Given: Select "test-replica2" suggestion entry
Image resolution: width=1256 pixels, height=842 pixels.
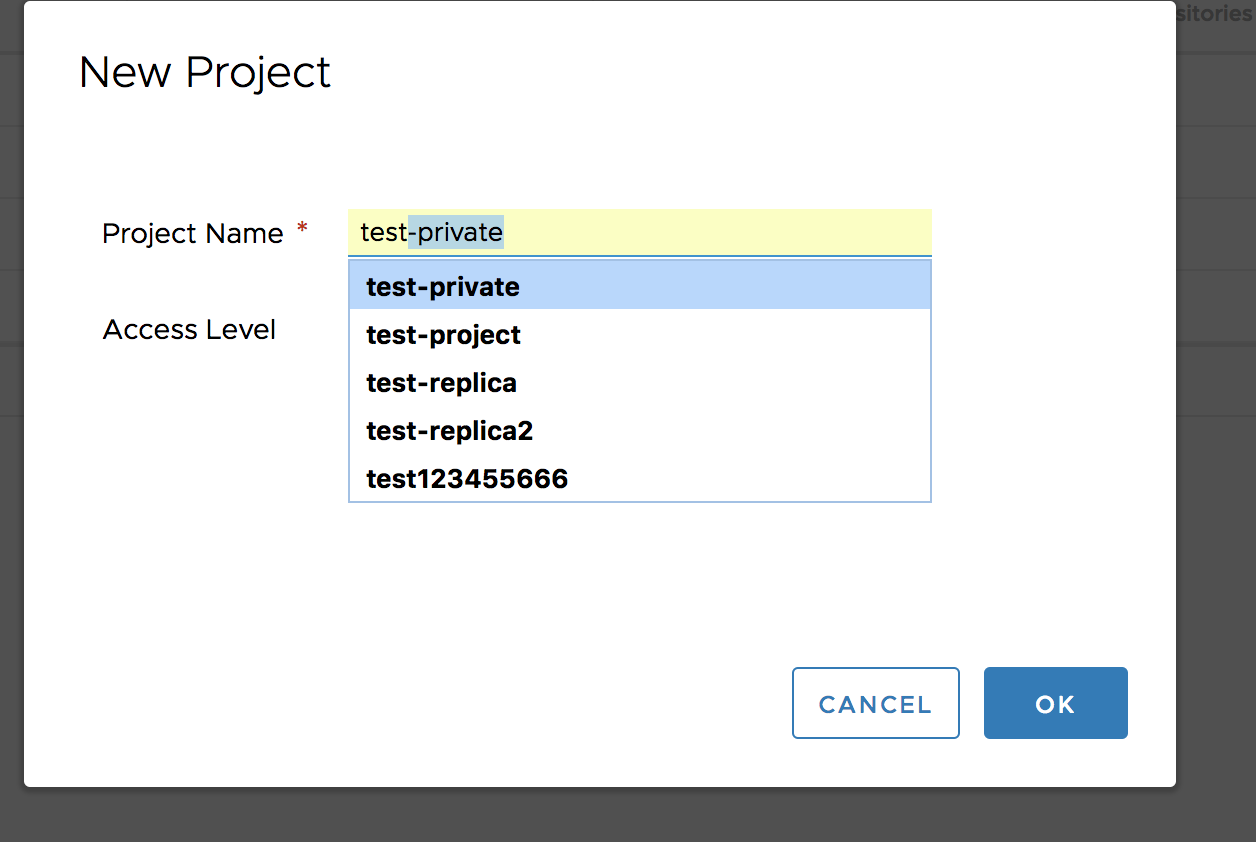Looking at the screenshot, I should pos(449,431).
